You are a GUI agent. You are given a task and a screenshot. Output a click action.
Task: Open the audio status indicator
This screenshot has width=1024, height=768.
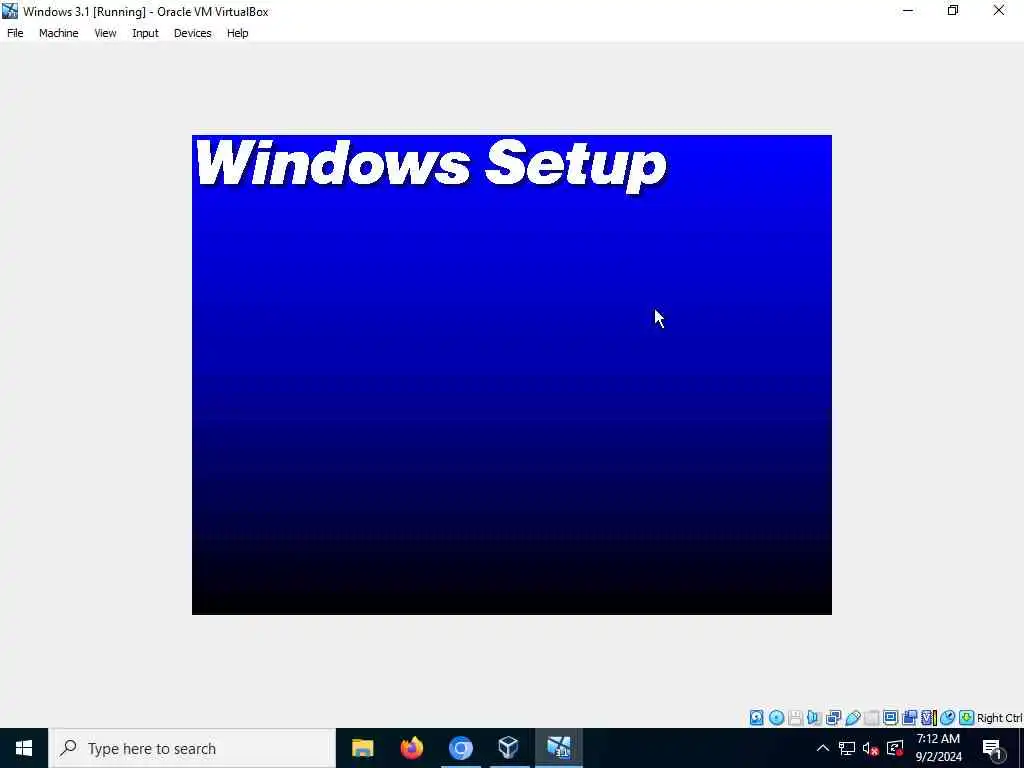814,718
